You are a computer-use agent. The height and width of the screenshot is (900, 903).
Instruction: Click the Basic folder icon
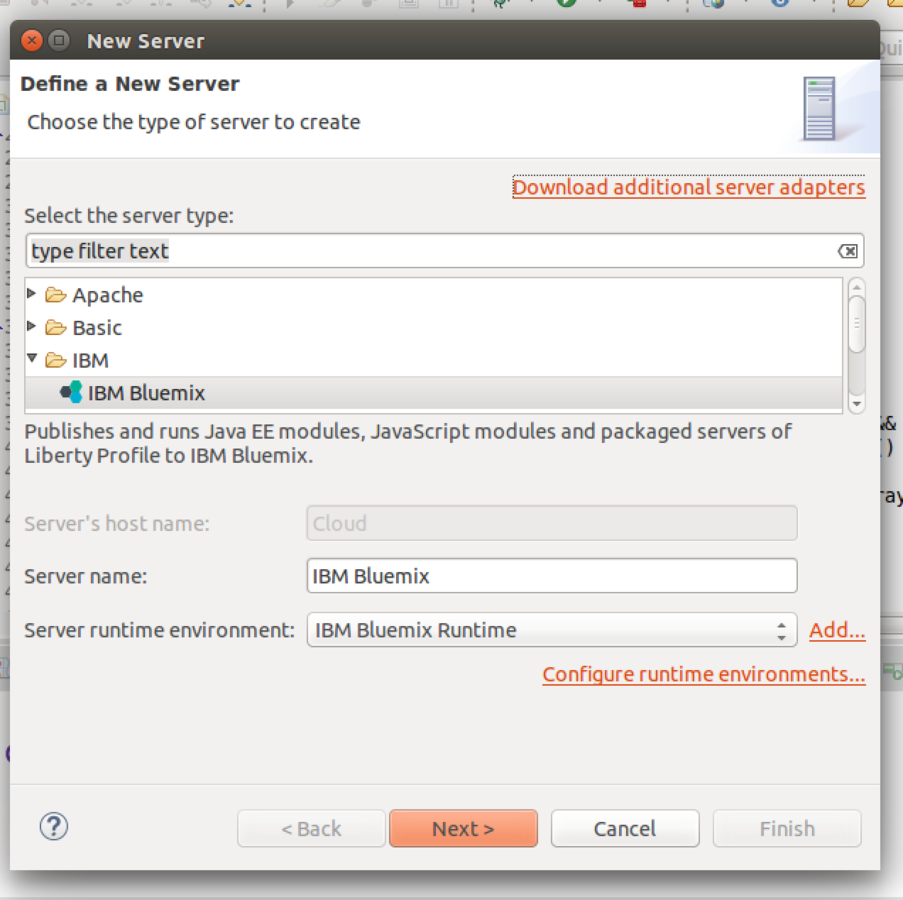(56, 328)
